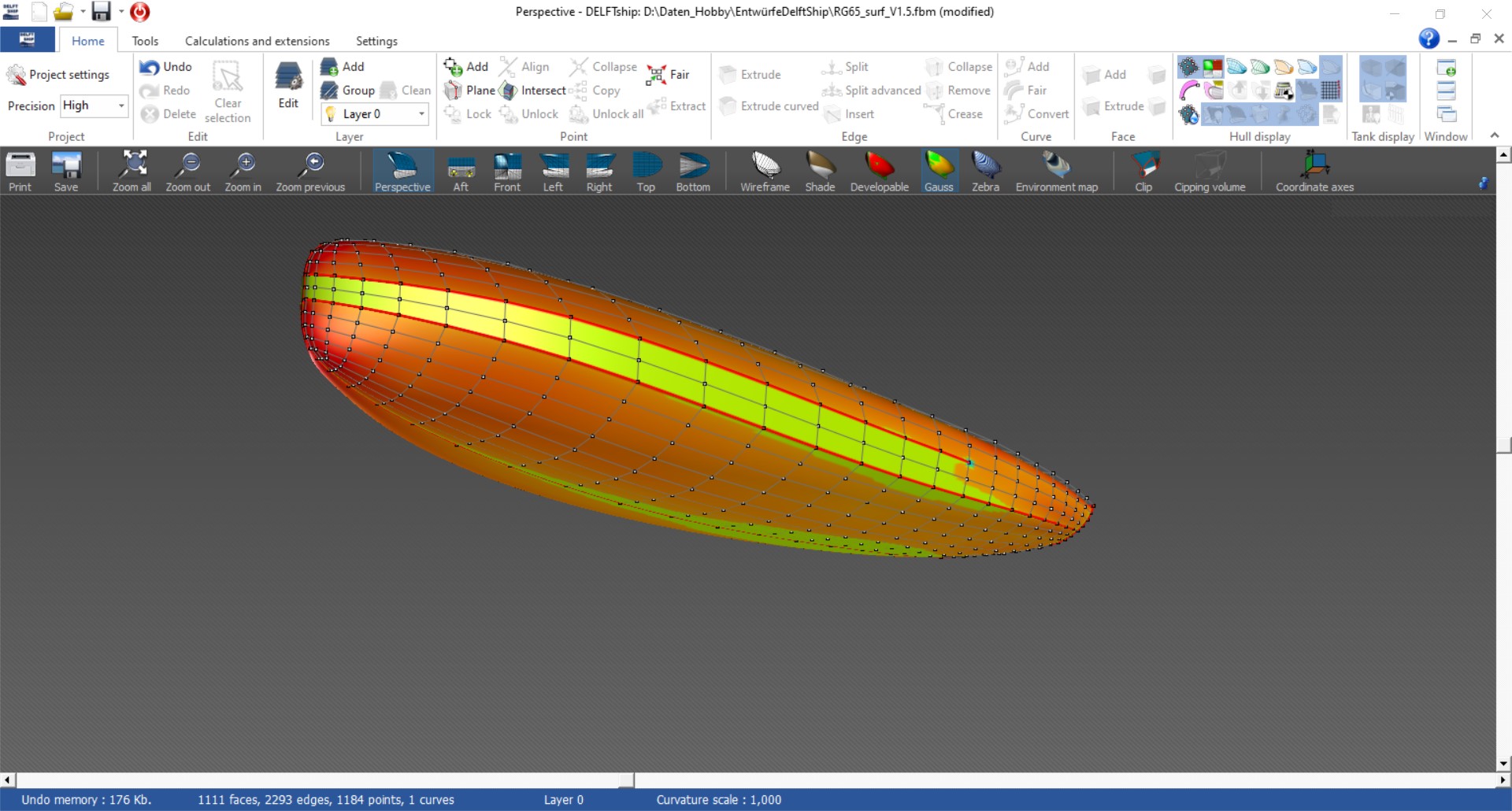
Task: Click the Fair points icon
Action: (668, 75)
